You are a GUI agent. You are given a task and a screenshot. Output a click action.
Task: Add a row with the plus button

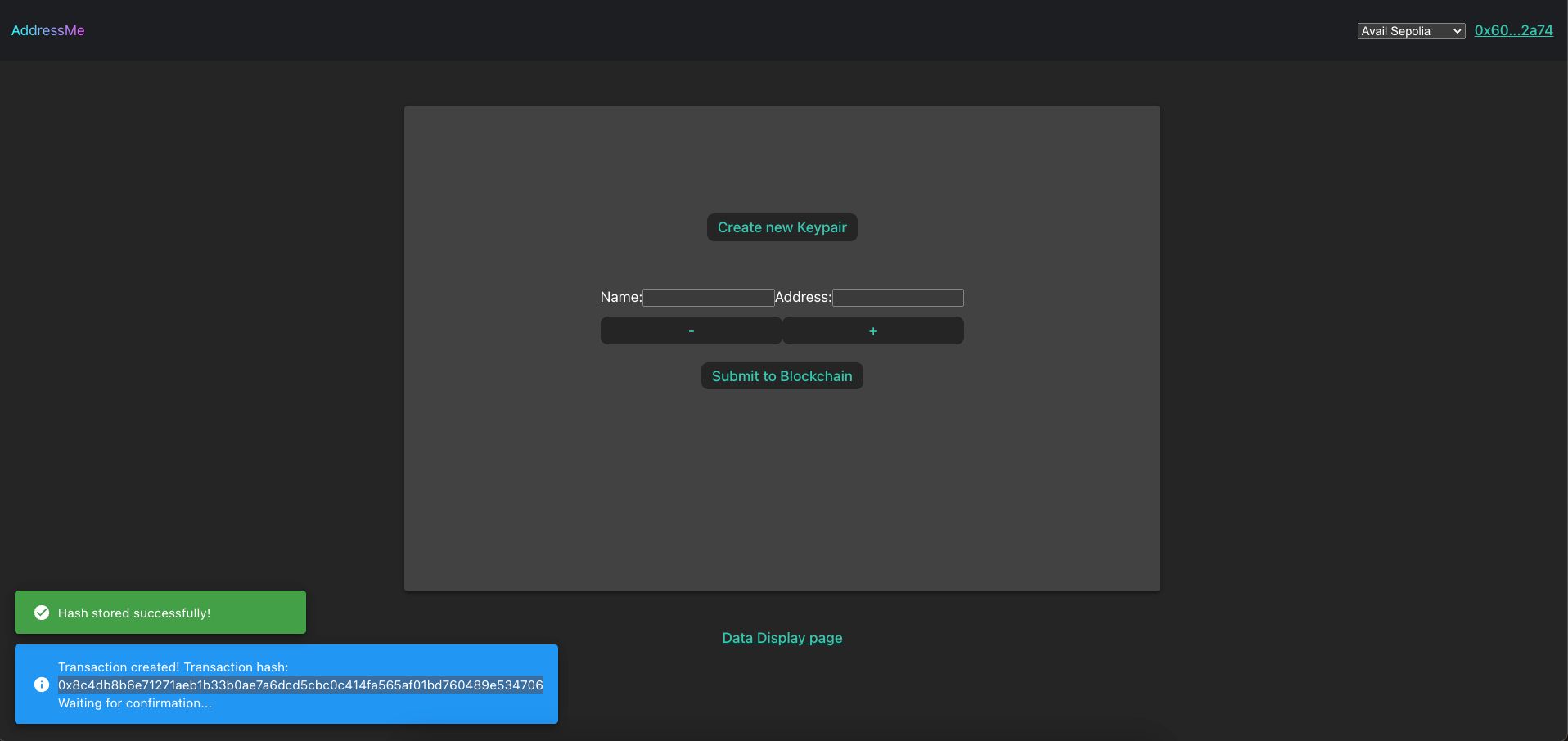873,330
